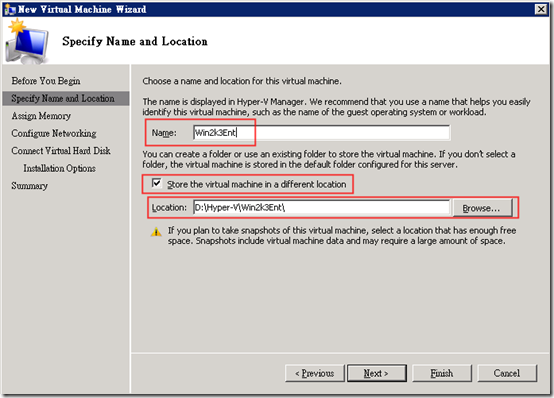Open the Configure Networking step

(54, 133)
